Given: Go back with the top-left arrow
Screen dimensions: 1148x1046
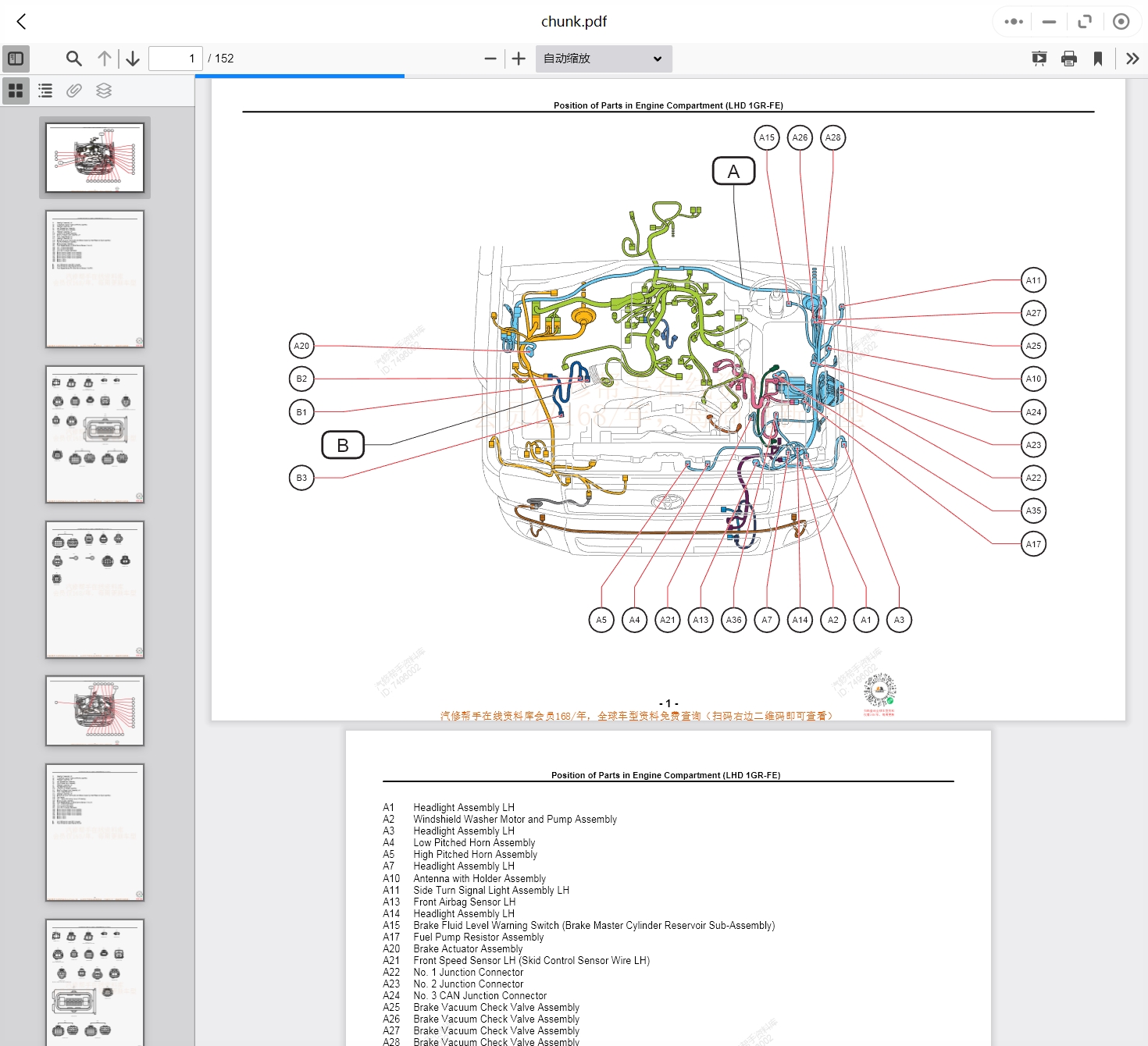Looking at the screenshot, I should (22, 22).
